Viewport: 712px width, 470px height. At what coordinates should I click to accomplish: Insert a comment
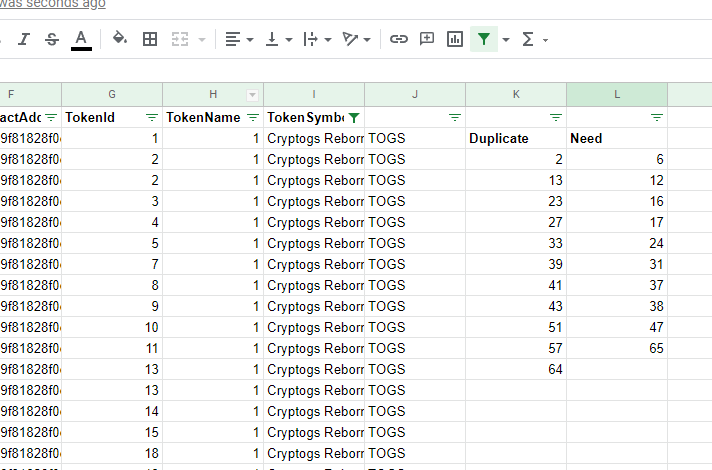tap(427, 39)
